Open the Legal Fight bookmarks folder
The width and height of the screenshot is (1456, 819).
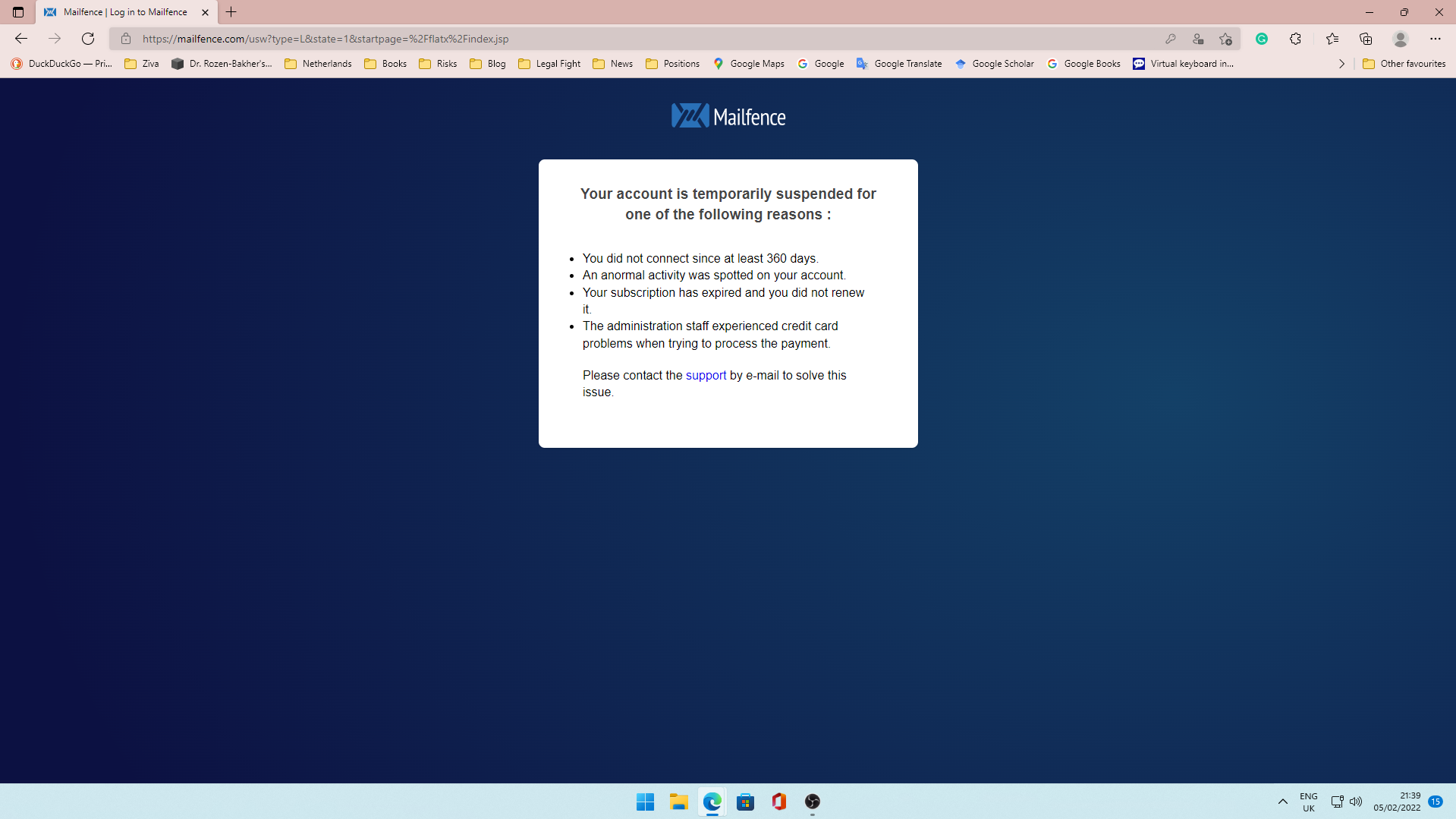pyautogui.click(x=549, y=64)
